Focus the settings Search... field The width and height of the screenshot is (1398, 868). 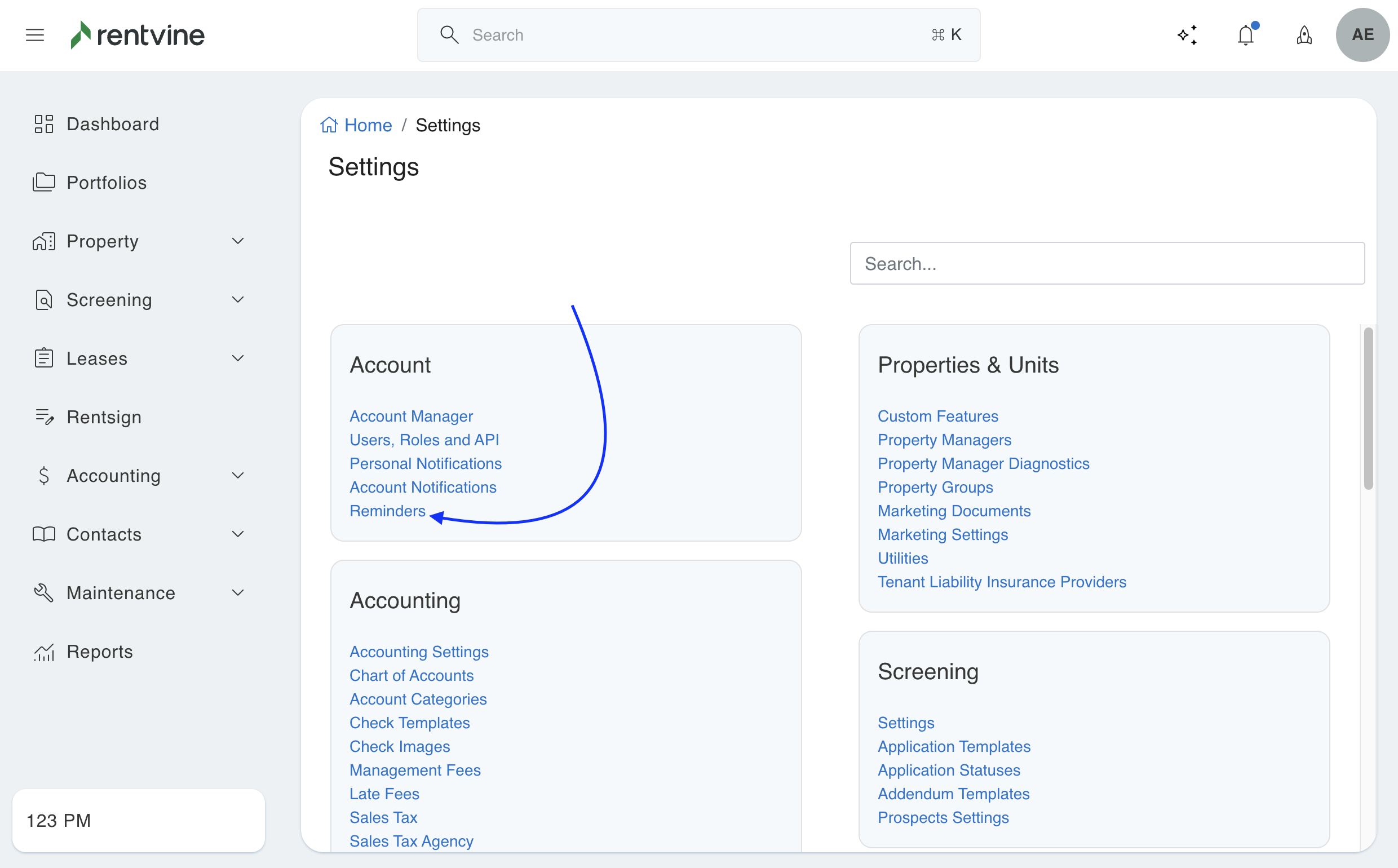pyautogui.click(x=1107, y=264)
